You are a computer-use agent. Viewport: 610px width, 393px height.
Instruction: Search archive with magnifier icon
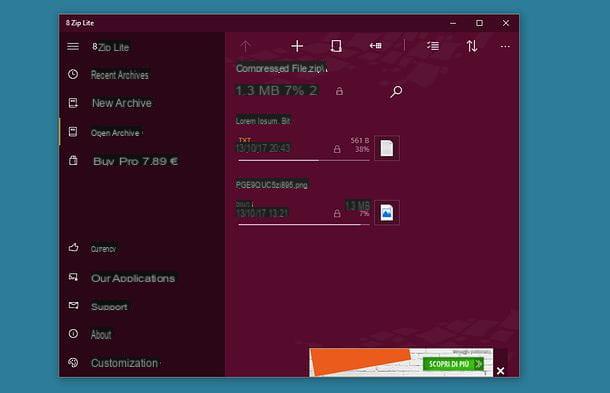[x=396, y=91]
